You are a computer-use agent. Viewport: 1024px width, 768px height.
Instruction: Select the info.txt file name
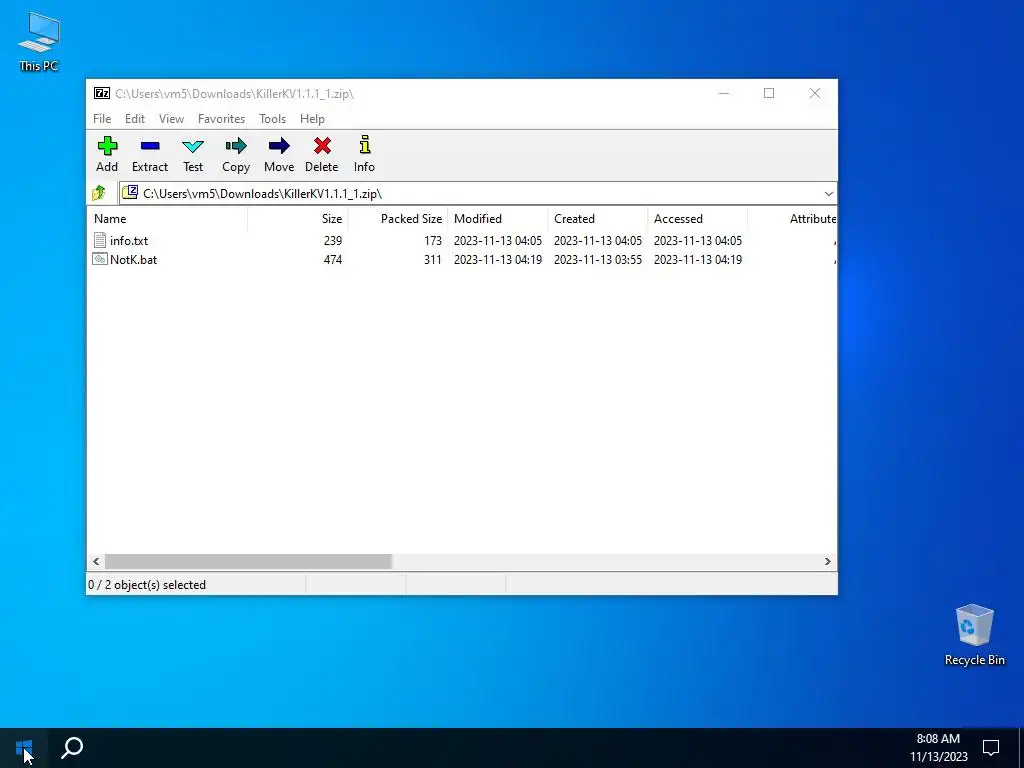point(129,240)
